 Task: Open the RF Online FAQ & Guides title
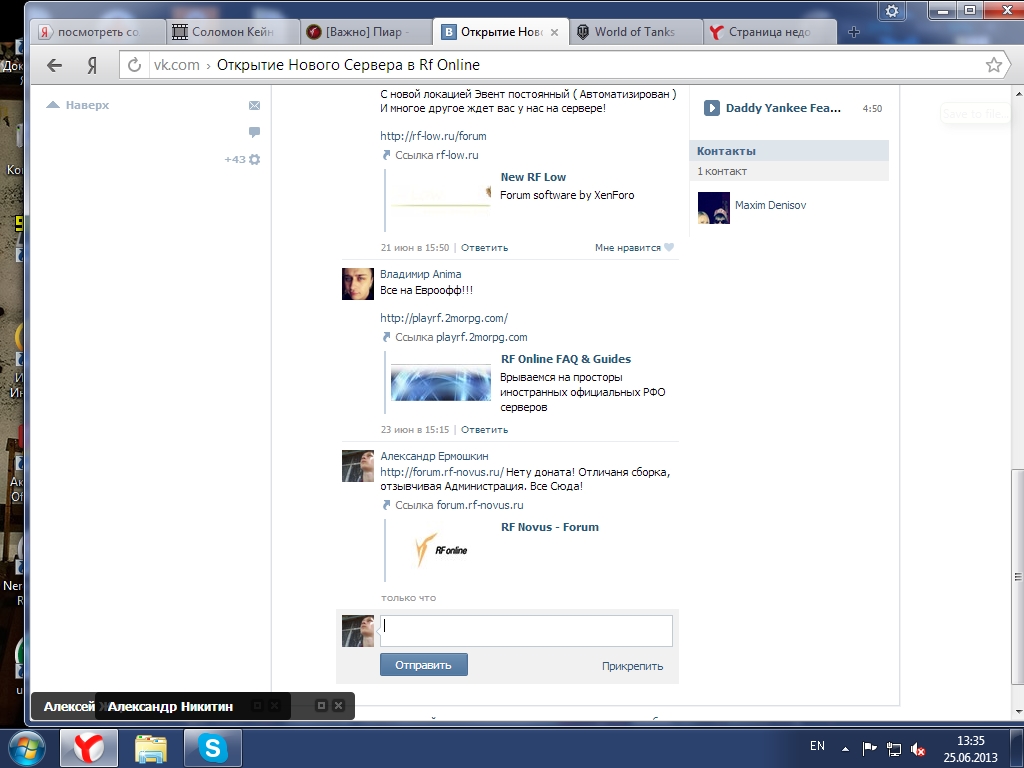pos(566,359)
